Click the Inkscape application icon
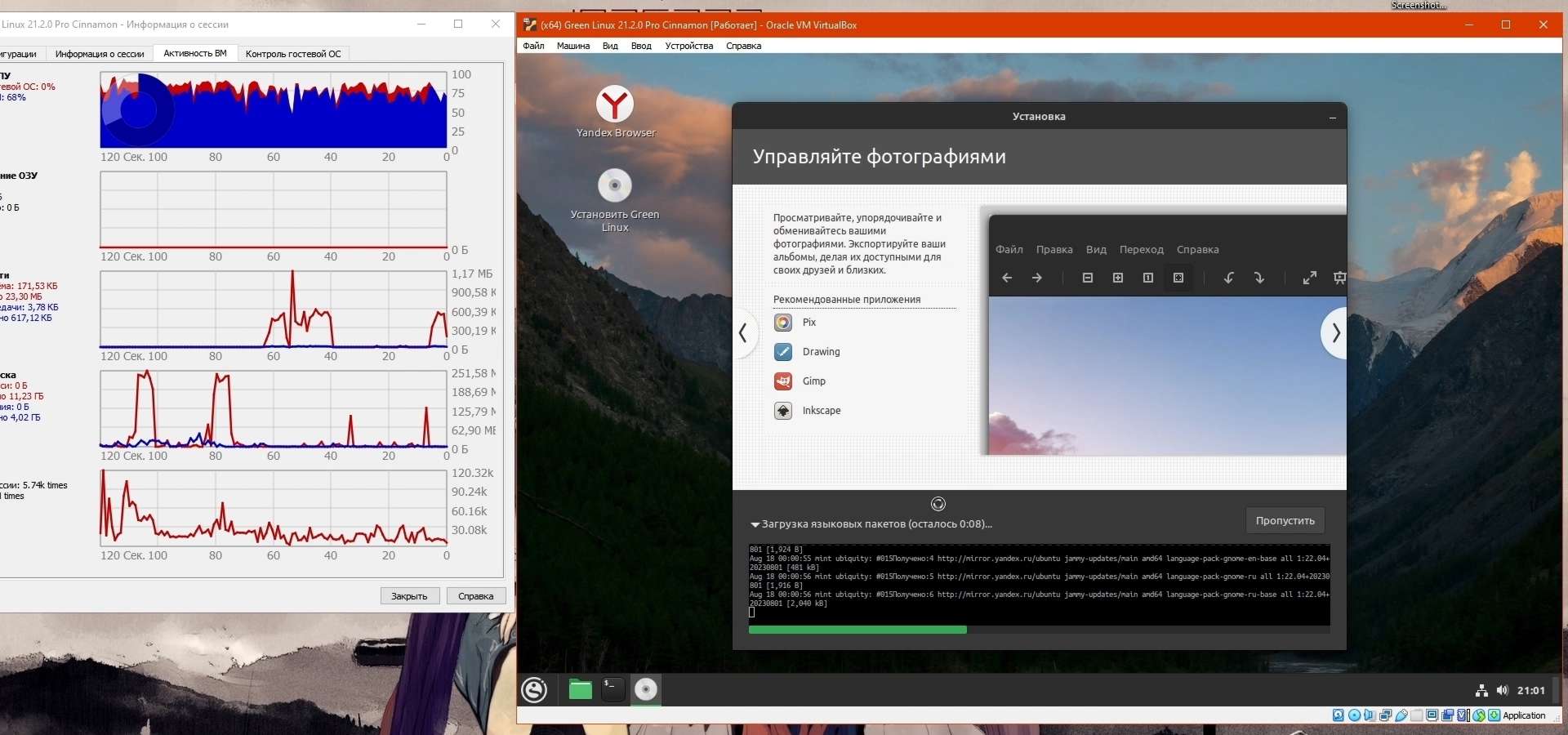 [x=783, y=411]
